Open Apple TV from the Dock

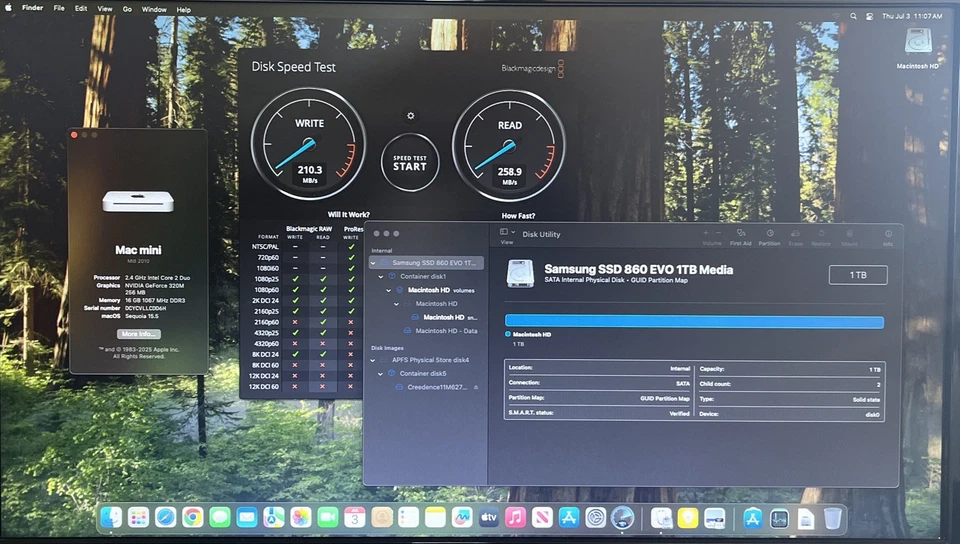[x=489, y=518]
